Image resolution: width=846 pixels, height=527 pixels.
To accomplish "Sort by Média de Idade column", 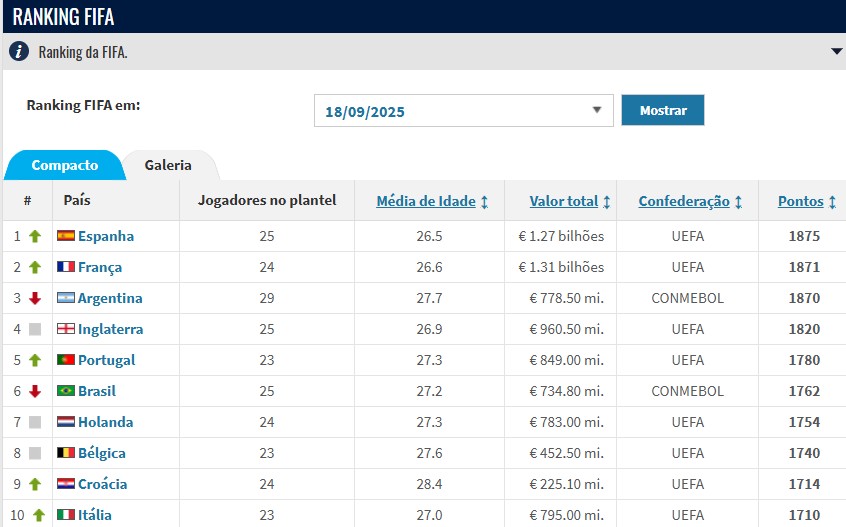I will 426,201.
